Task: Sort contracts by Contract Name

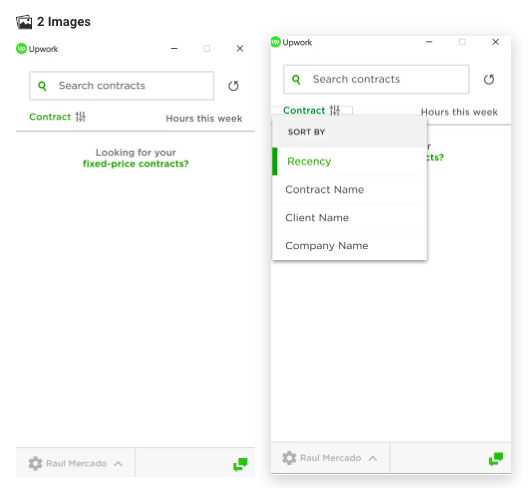Action: pyautogui.click(x=350, y=190)
